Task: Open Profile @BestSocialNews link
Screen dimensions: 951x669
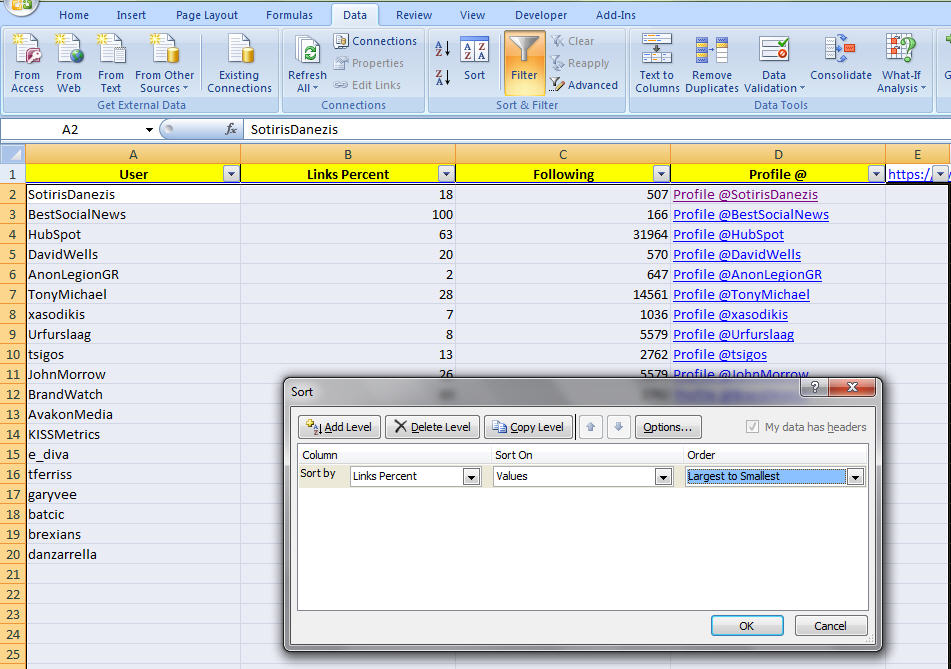Action: tap(751, 215)
